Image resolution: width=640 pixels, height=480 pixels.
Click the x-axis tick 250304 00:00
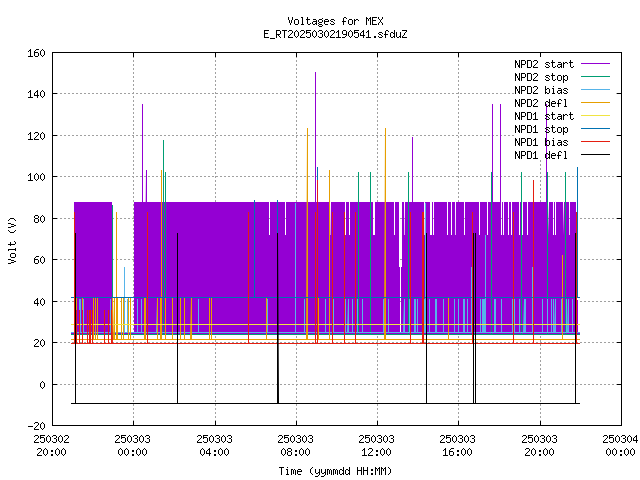(620, 446)
